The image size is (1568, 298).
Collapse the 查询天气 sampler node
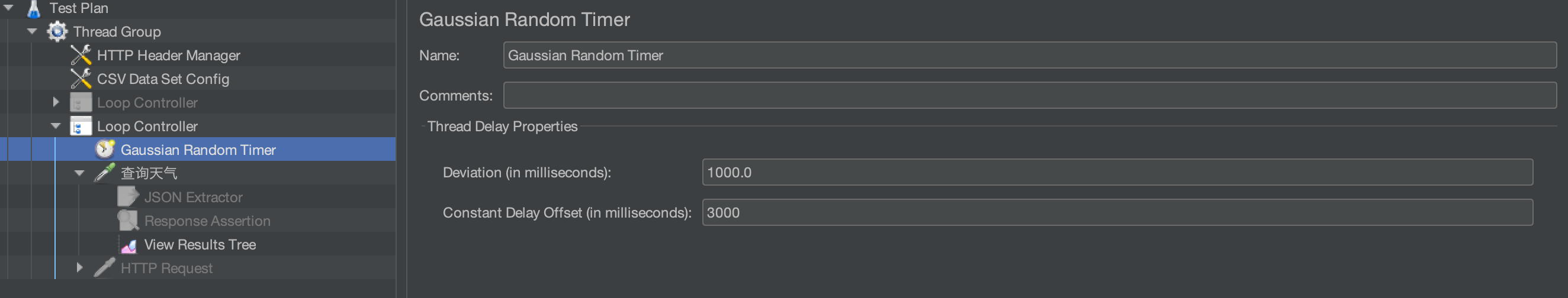[x=80, y=173]
